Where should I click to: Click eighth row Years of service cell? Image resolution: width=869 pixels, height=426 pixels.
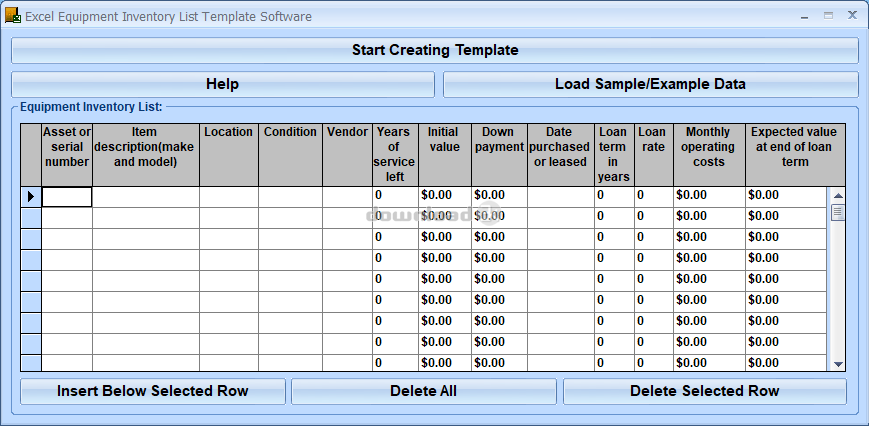point(395,345)
